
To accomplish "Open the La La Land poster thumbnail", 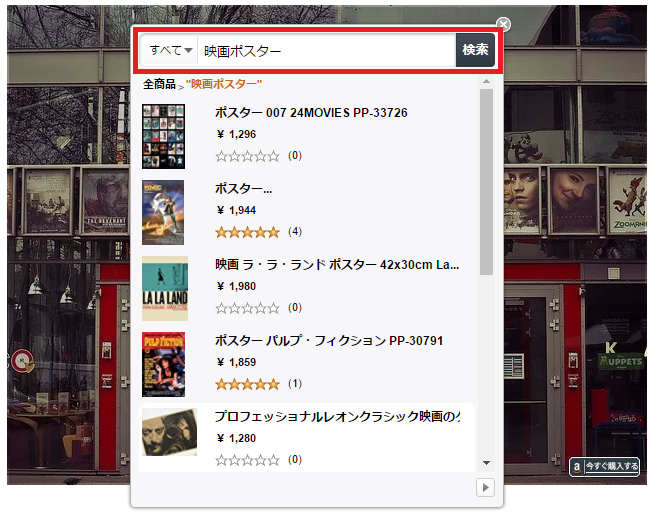I will tap(165, 288).
